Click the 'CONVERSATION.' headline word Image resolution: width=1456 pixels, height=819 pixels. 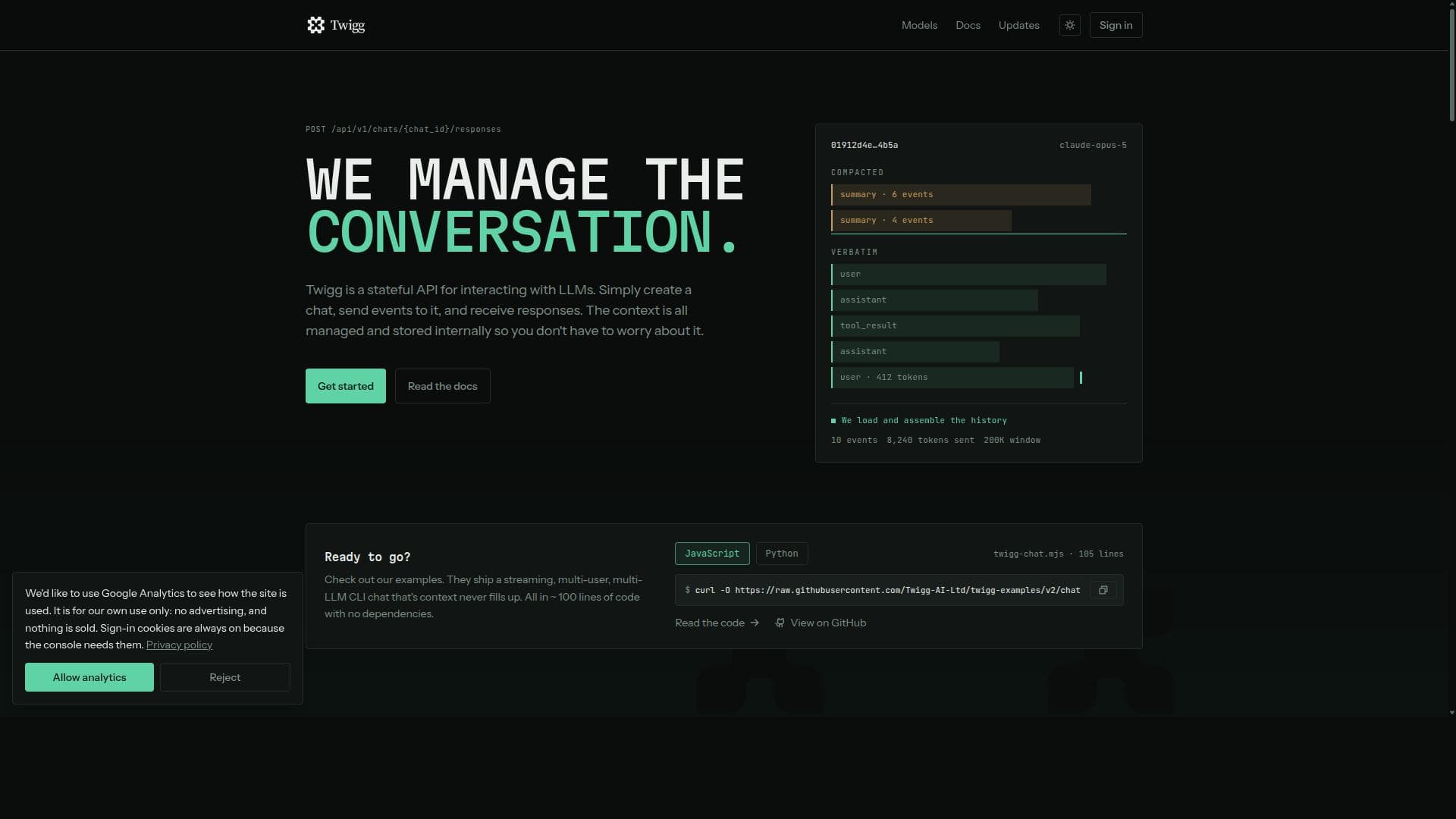[x=522, y=232]
